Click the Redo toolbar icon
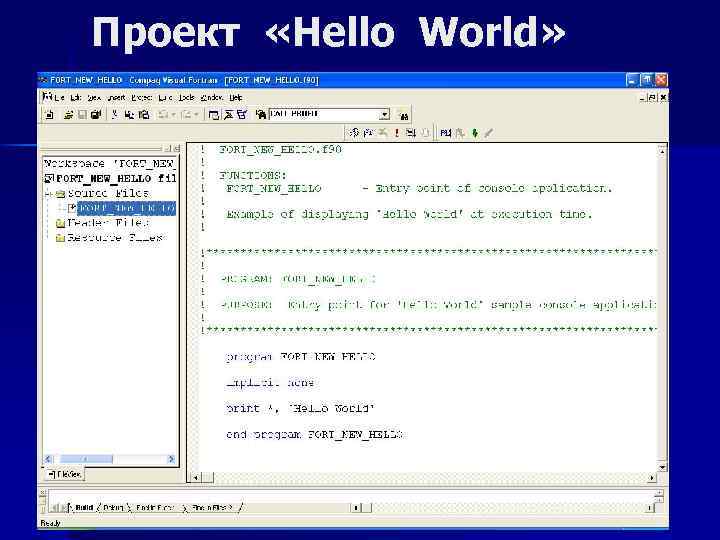 pos(186,115)
